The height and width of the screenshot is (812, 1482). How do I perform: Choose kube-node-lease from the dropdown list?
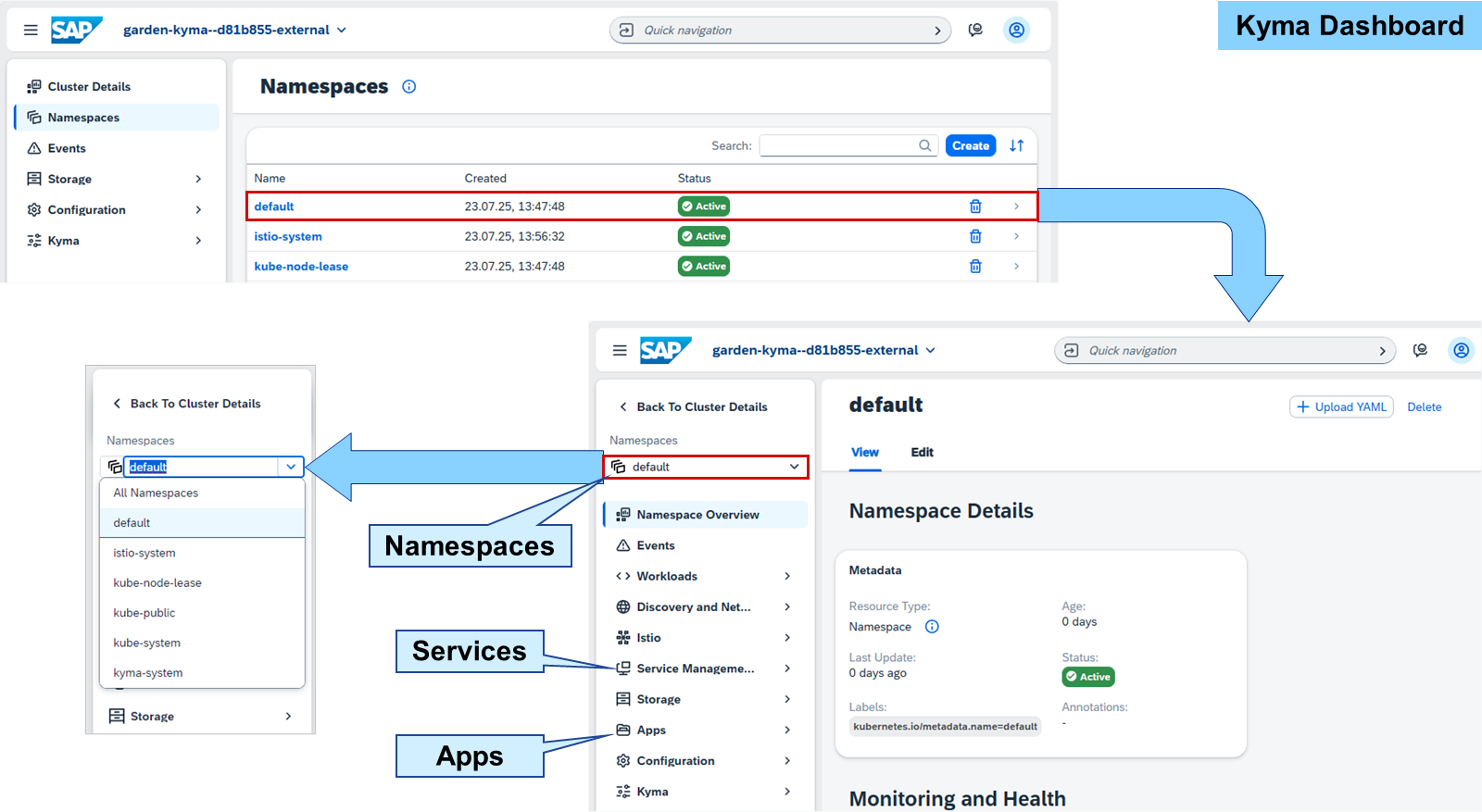(202, 583)
